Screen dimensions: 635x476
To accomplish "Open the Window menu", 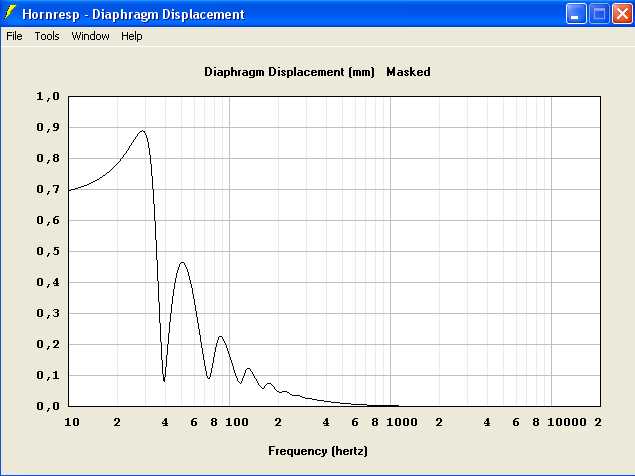I will tap(90, 36).
